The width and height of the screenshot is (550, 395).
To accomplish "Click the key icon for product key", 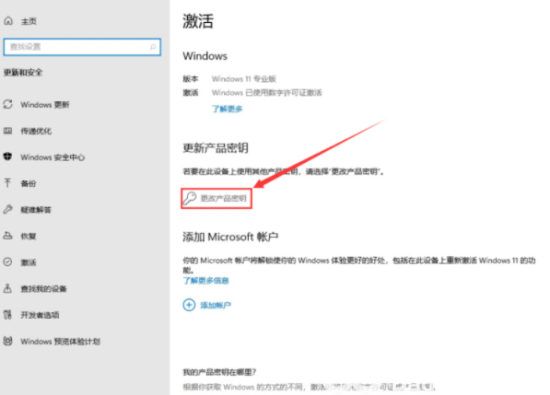I will (190, 198).
